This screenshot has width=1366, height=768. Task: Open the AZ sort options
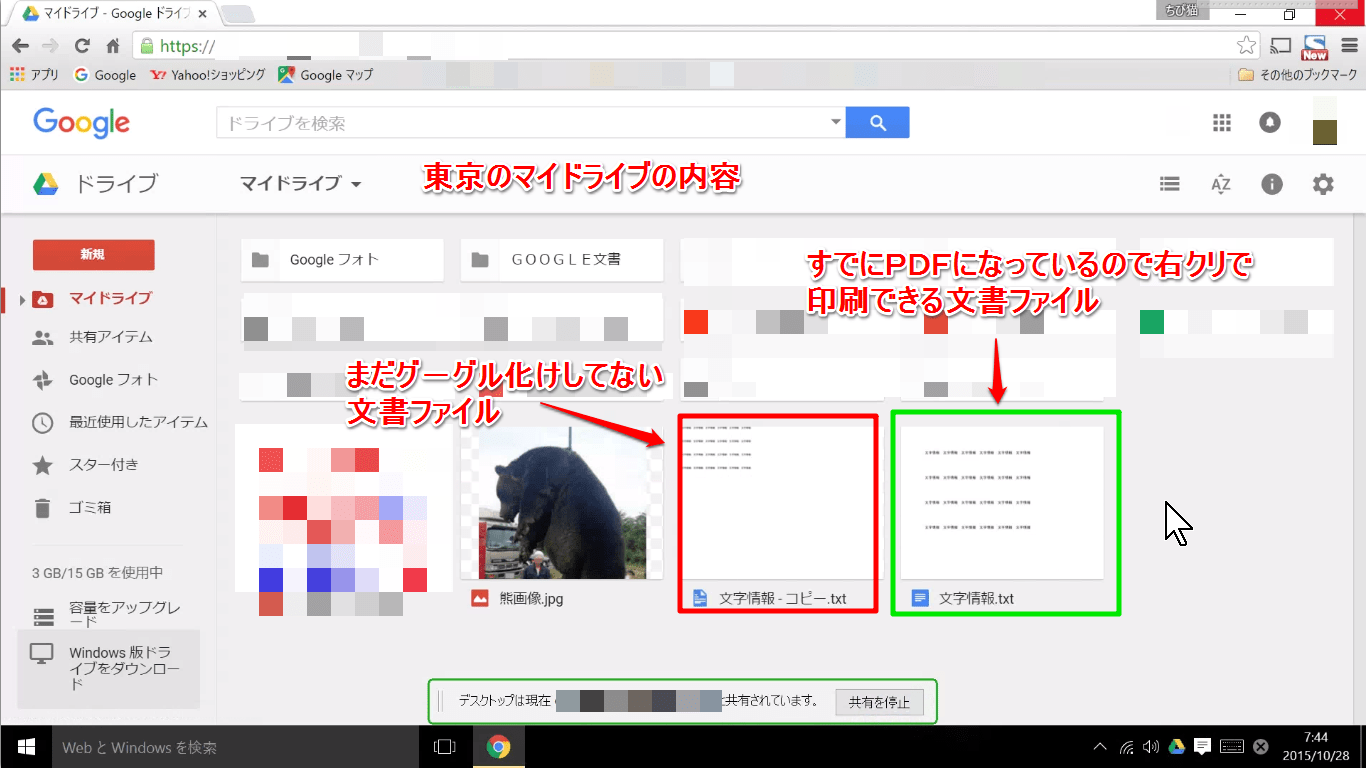[1220, 184]
